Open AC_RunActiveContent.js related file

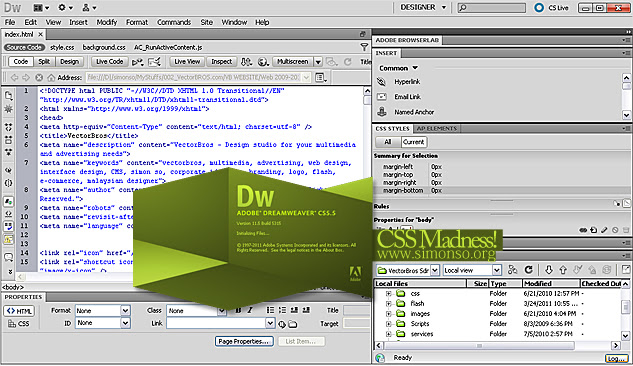[168, 47]
